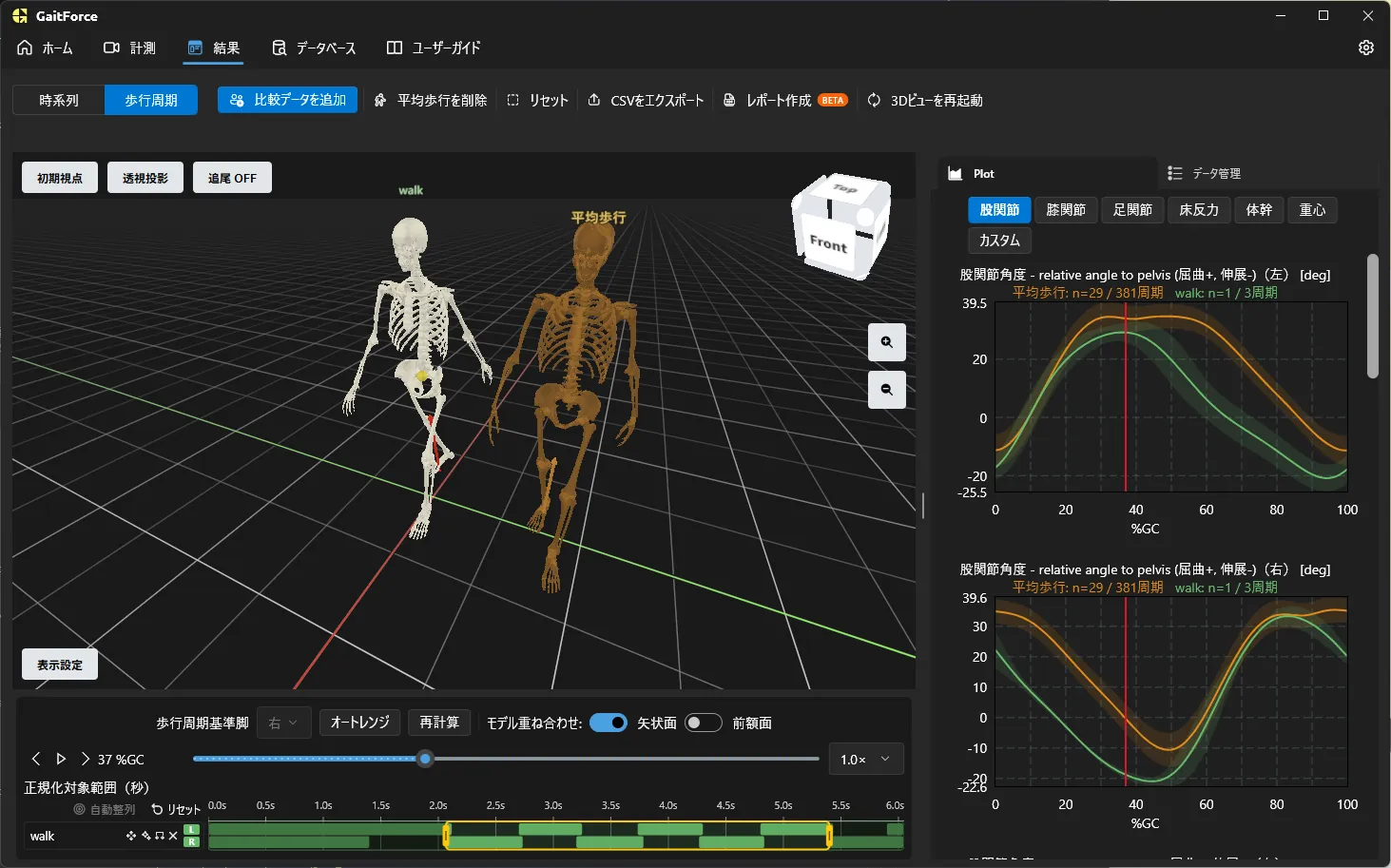Export data with CSVをエクスポート

[647, 100]
